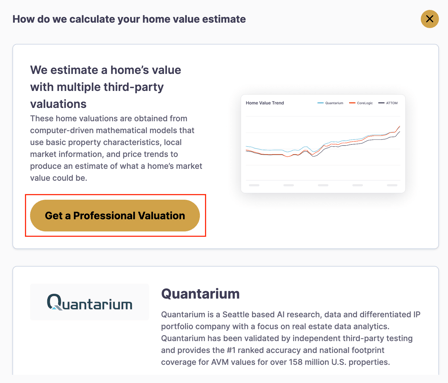Click the dialog title about home value estimate
This screenshot has width=448, height=383.
click(x=129, y=19)
